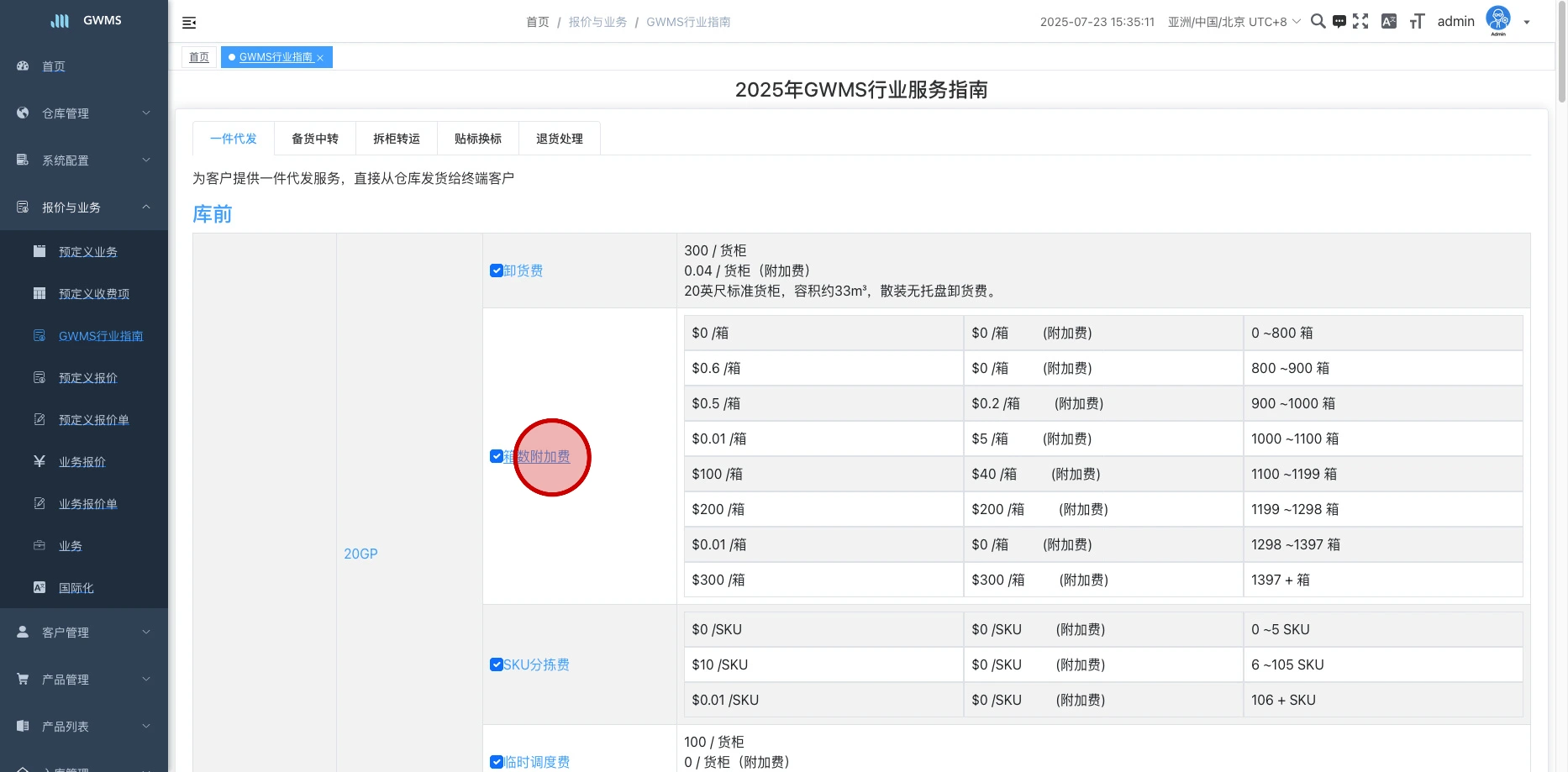This screenshot has width=1568, height=772.
Task: Toggle fullscreen mode icon
Action: (1360, 22)
